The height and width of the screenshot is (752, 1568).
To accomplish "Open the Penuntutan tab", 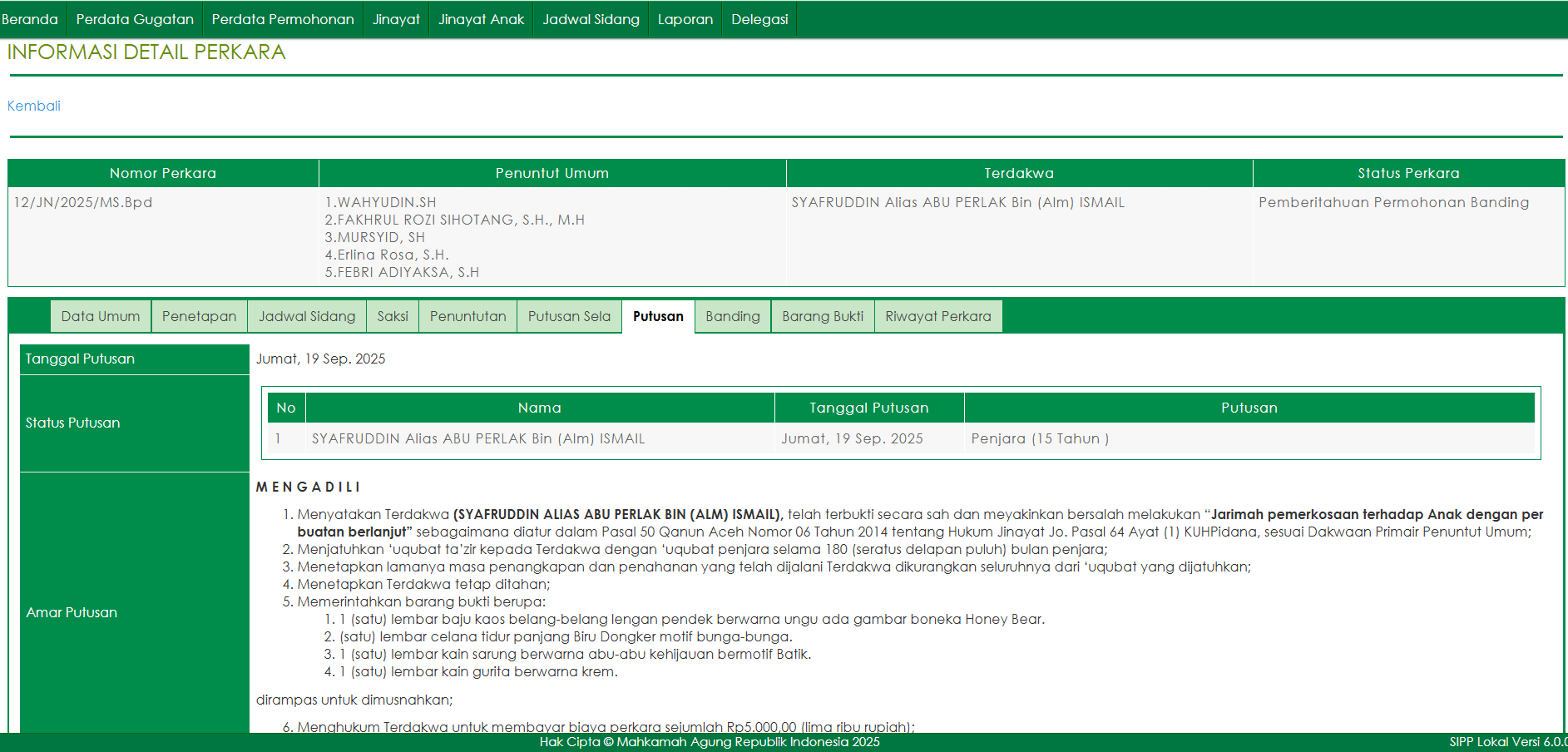I will pyautogui.click(x=468, y=316).
